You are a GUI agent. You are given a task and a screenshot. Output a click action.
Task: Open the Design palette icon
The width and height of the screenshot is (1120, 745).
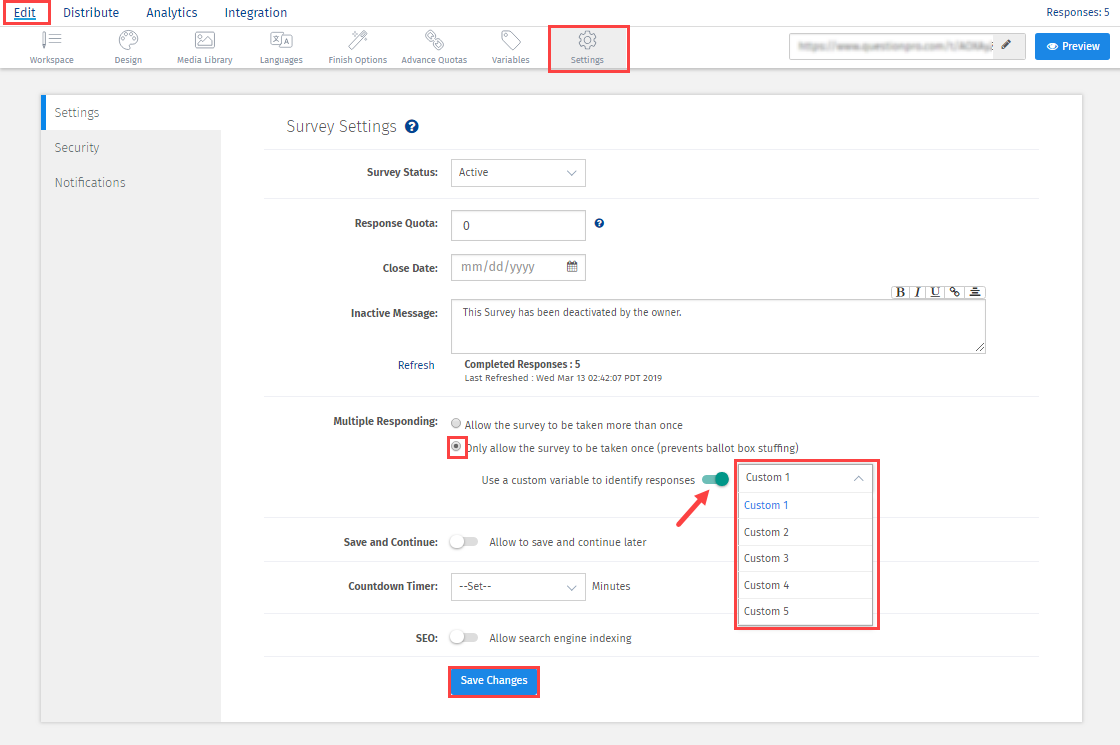coord(128,41)
